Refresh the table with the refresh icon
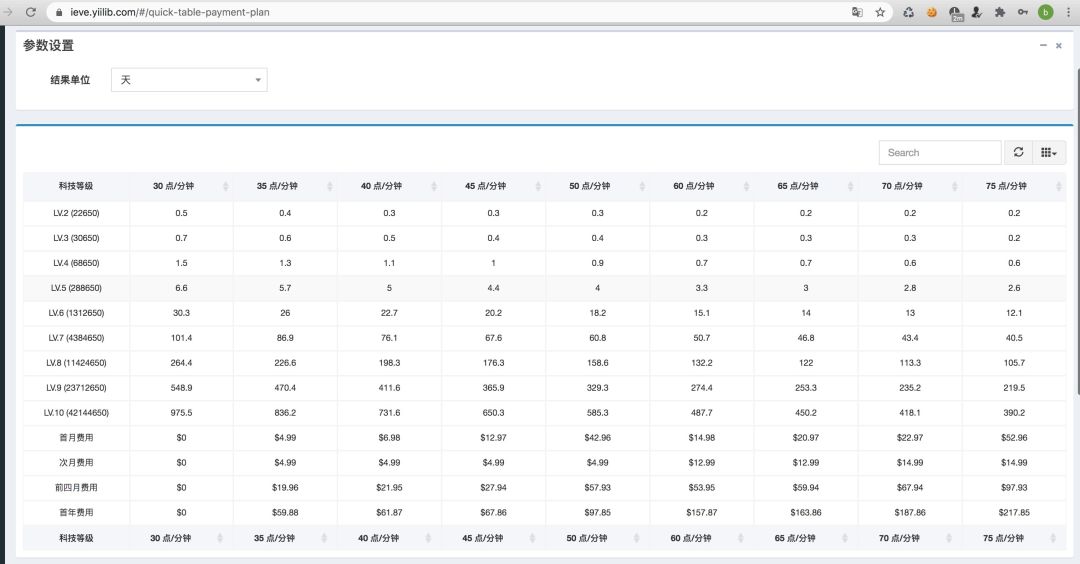The image size is (1080, 564). pos(1018,152)
